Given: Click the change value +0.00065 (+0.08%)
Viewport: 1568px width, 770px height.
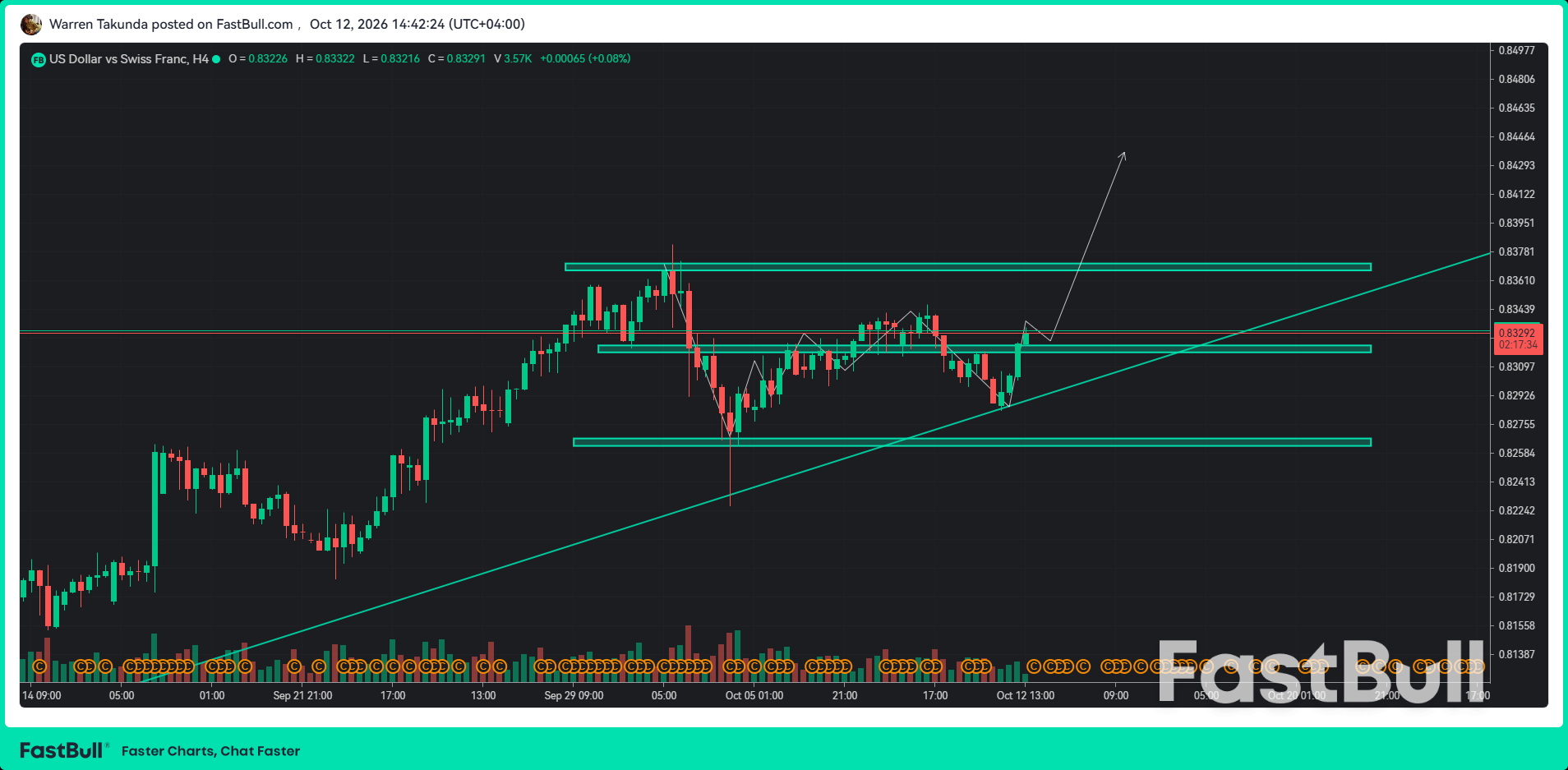Looking at the screenshot, I should click(x=585, y=59).
